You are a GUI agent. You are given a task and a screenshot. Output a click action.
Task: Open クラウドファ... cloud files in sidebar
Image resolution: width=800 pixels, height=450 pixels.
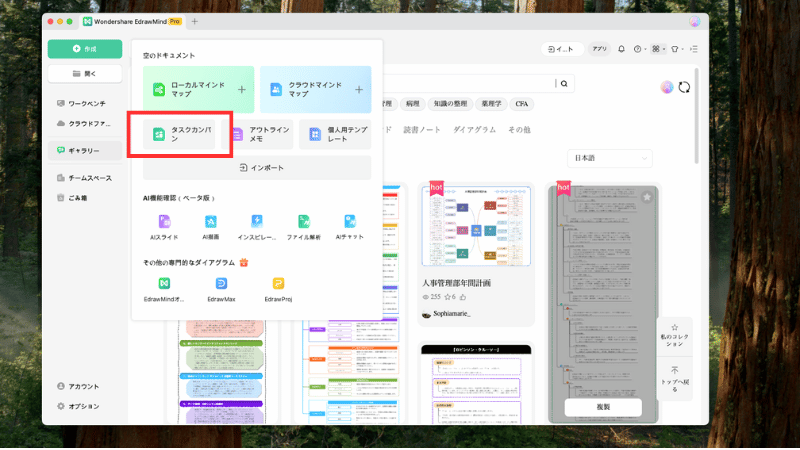tap(84, 123)
